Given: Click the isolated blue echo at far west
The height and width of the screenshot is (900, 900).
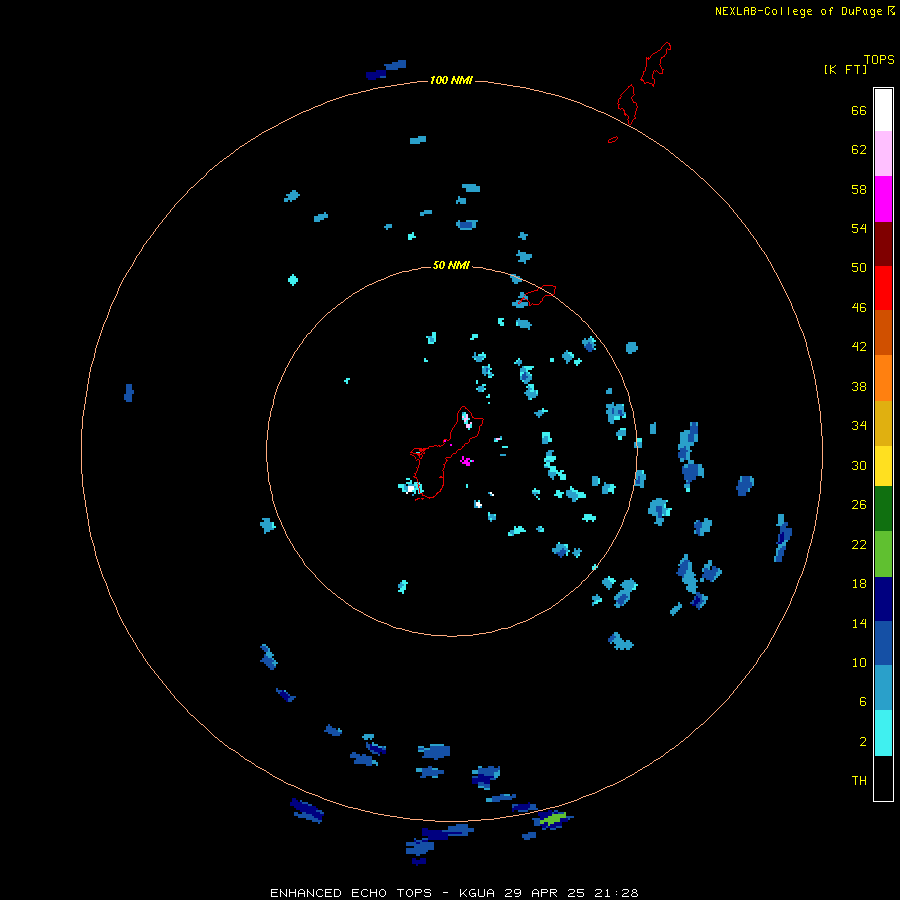Looking at the screenshot, I should tap(129, 393).
